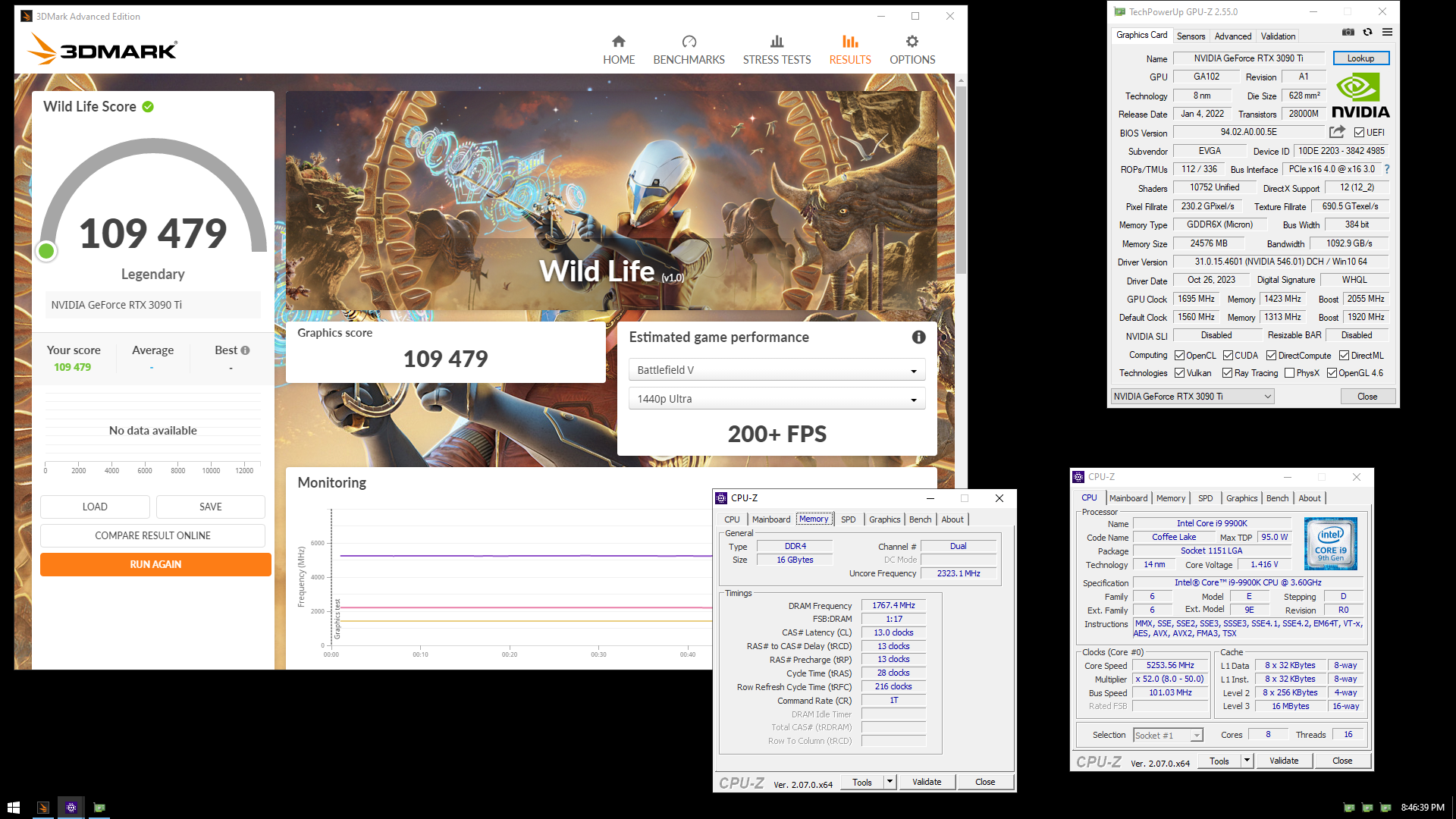Click the NVIDIA logo in GPU-Z
Image resolution: width=1456 pixels, height=819 pixels.
pyautogui.click(x=1360, y=96)
